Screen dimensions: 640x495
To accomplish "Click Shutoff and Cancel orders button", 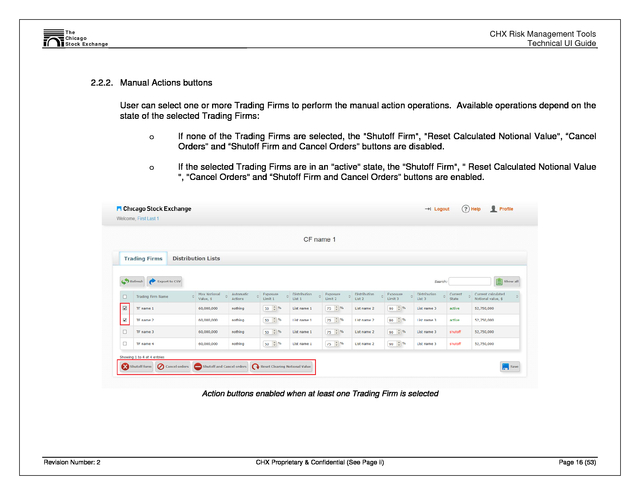I will (x=220, y=366).
